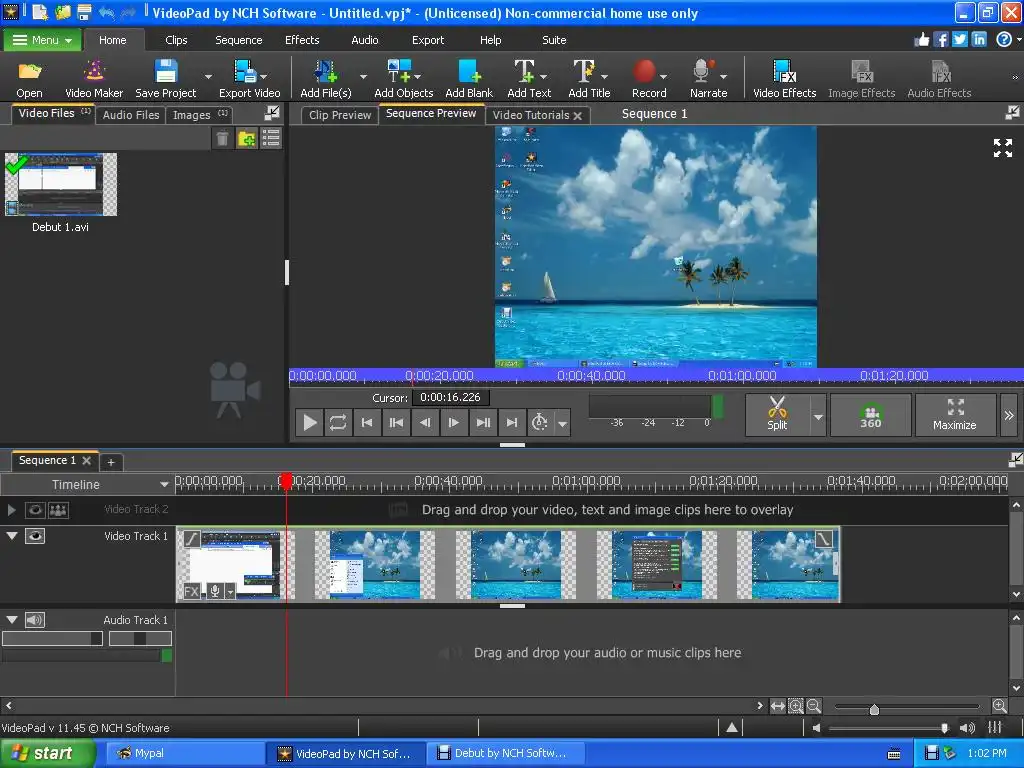Select the Debut 1.avi thumbnail
The image size is (1024, 768).
(61, 185)
